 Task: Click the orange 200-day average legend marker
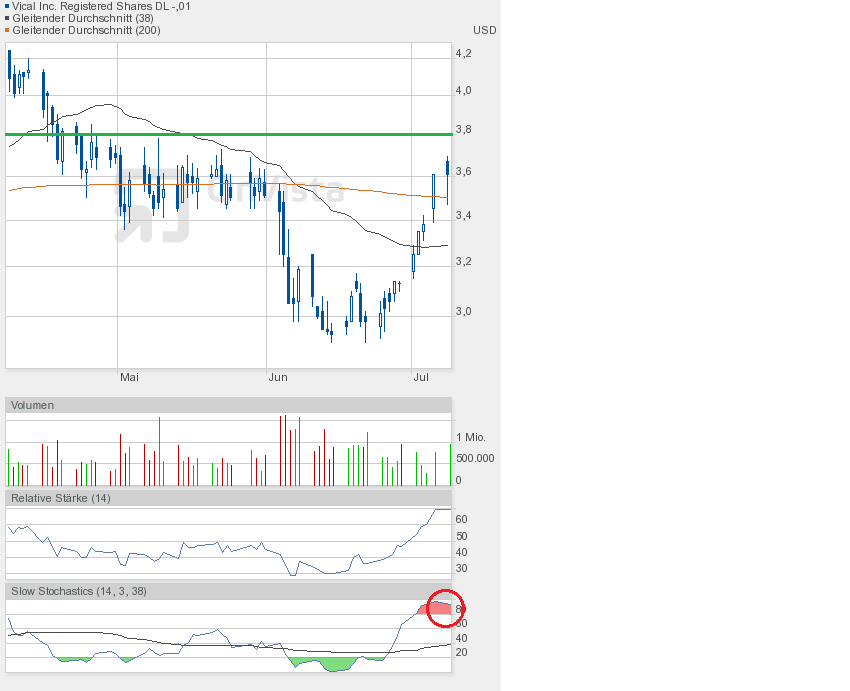pyautogui.click(x=7, y=30)
